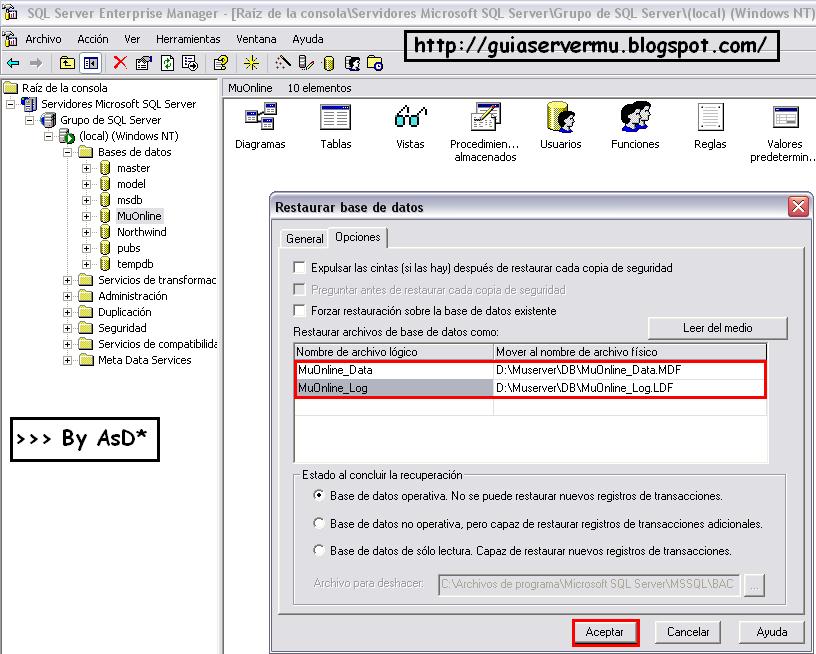Screen dimensions: 816x654
Task: Click the New job folder-clock icon
Action: point(375,63)
